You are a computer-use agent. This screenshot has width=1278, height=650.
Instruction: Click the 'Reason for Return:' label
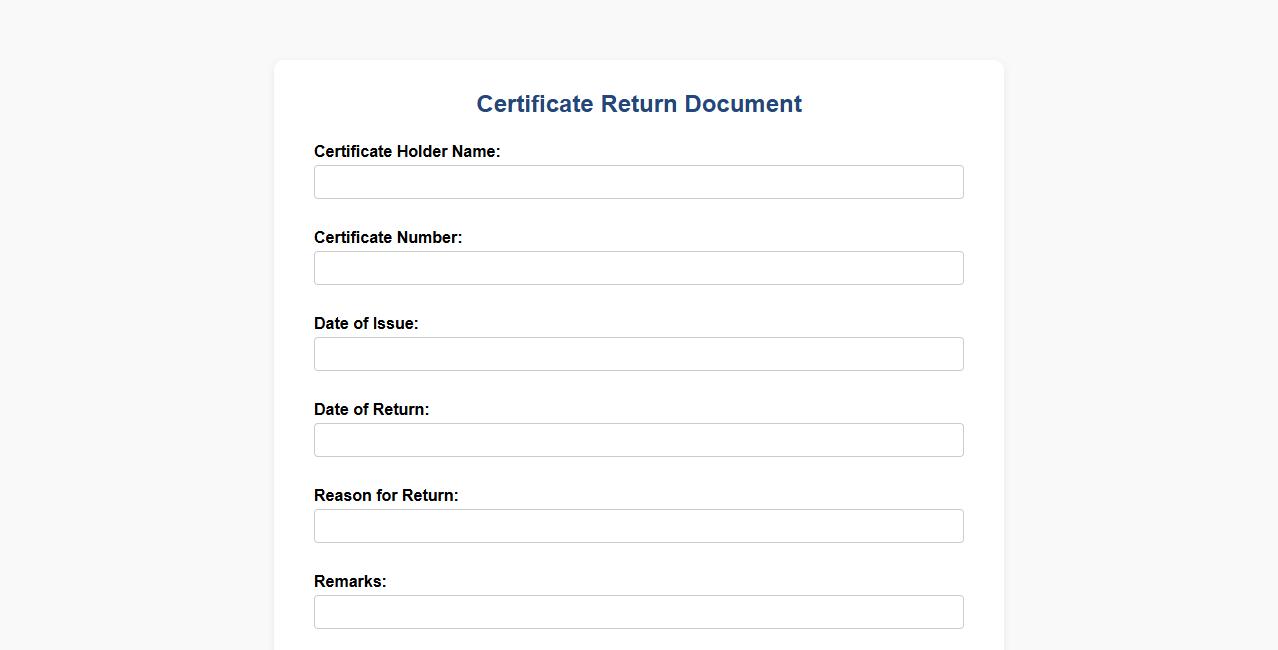coord(386,495)
